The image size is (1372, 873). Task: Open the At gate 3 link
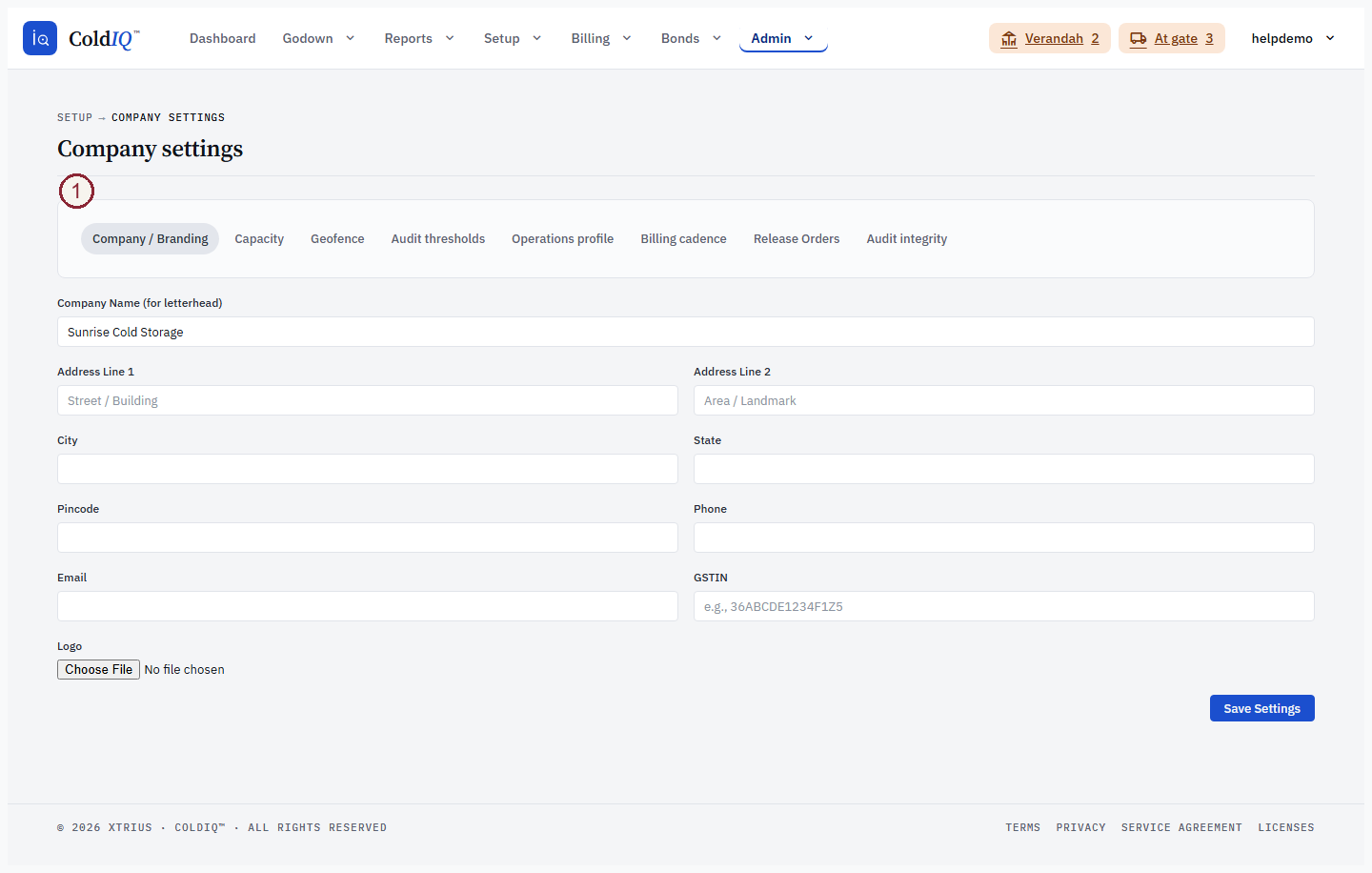click(x=1172, y=38)
